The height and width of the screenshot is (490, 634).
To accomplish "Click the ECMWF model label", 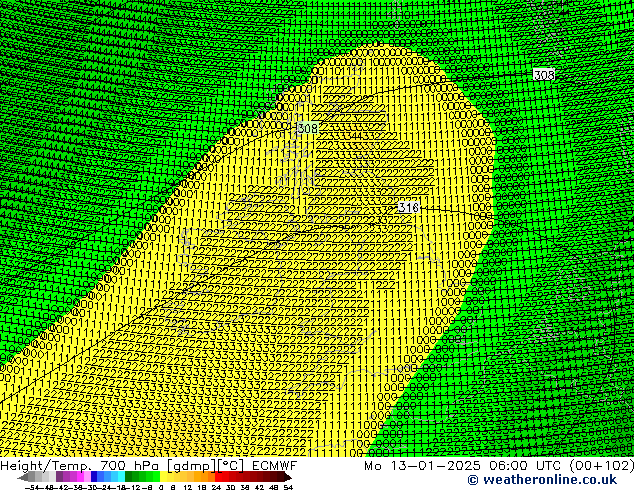I will tap(275, 465).
